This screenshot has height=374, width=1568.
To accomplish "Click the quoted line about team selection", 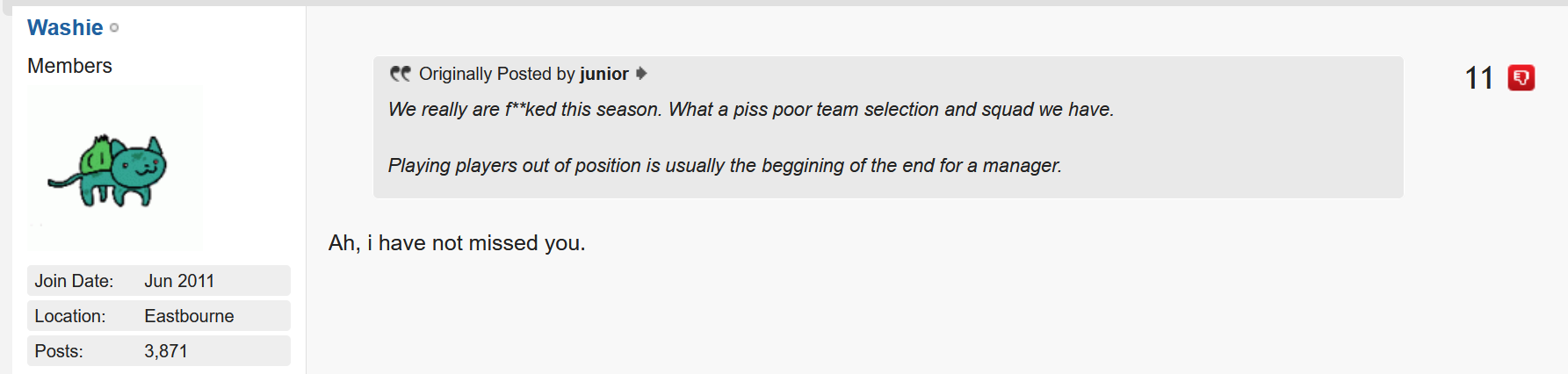I will 751,110.
